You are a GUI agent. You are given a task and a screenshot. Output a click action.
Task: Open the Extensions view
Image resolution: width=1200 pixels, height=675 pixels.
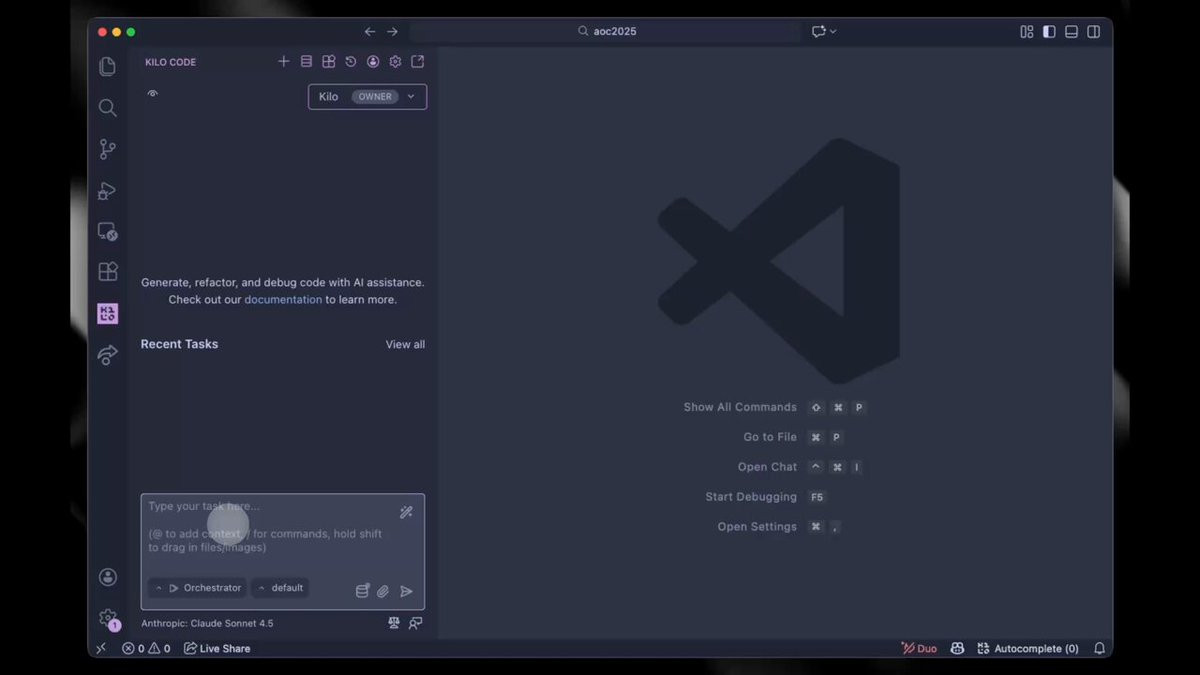tap(107, 272)
